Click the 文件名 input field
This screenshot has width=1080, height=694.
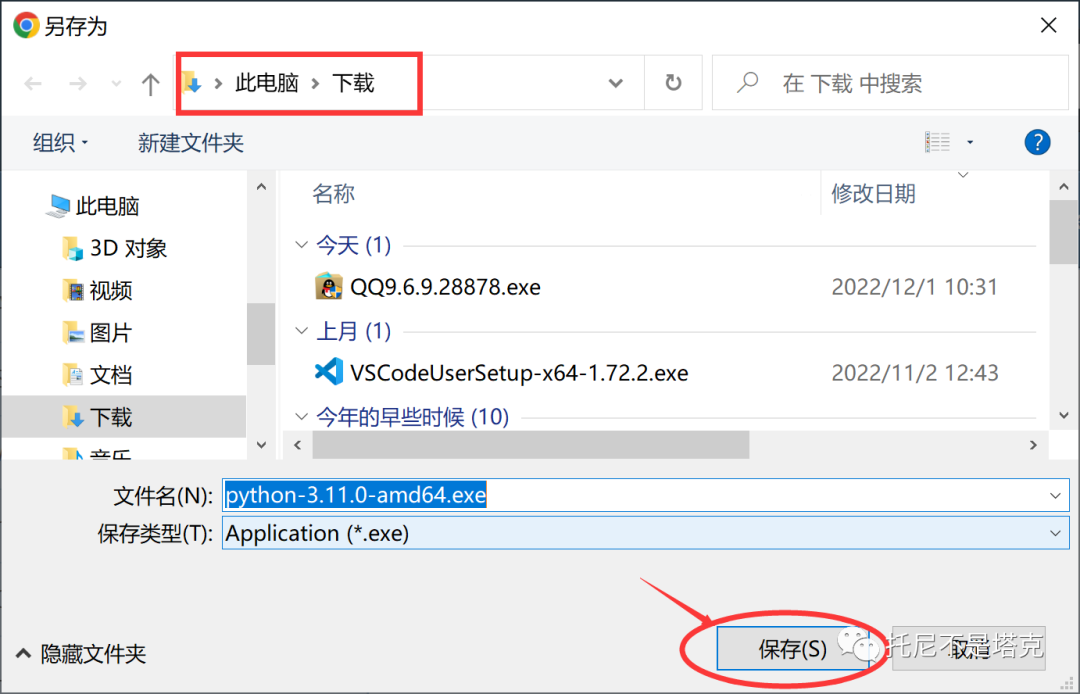(x=645, y=495)
